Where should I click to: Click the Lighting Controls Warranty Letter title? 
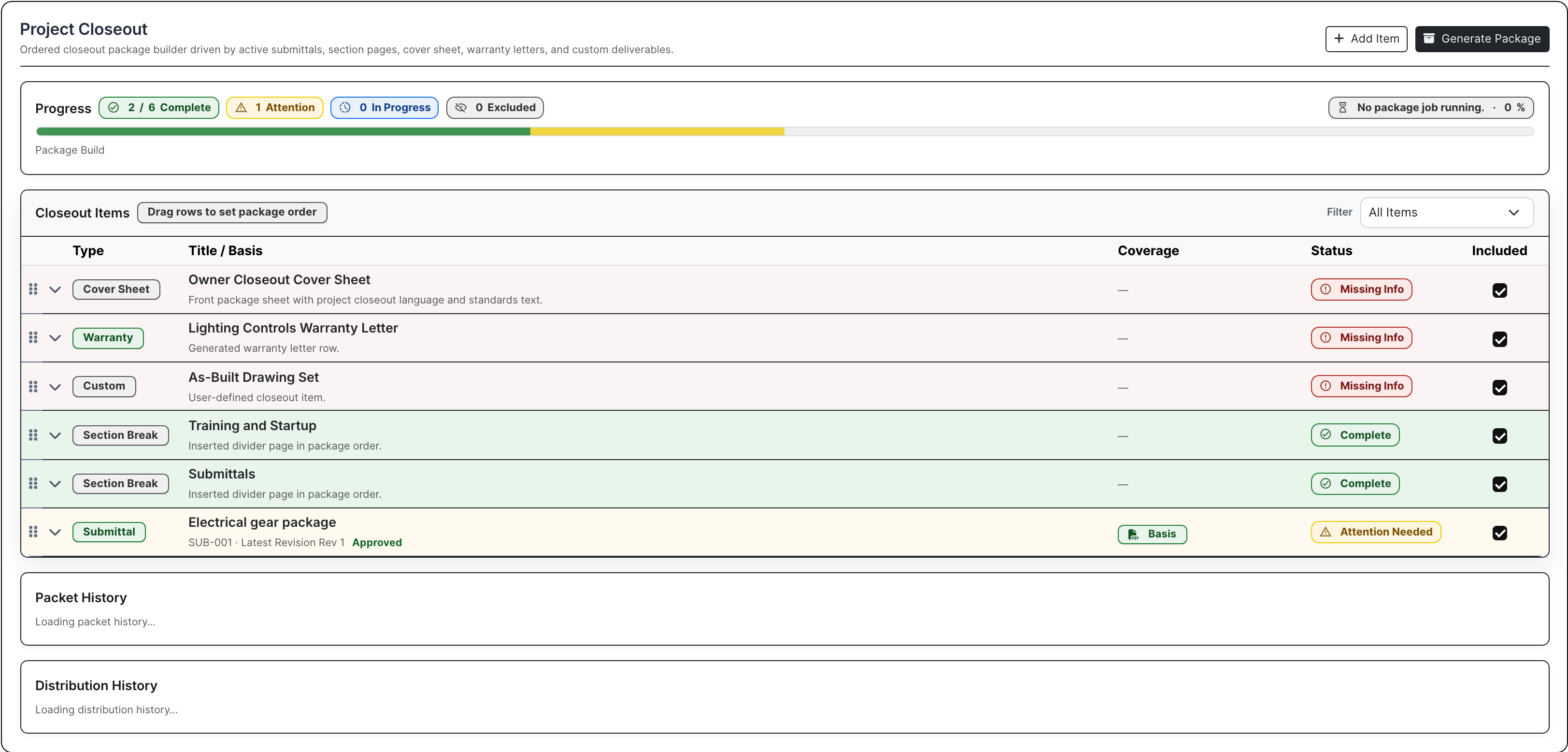click(293, 328)
